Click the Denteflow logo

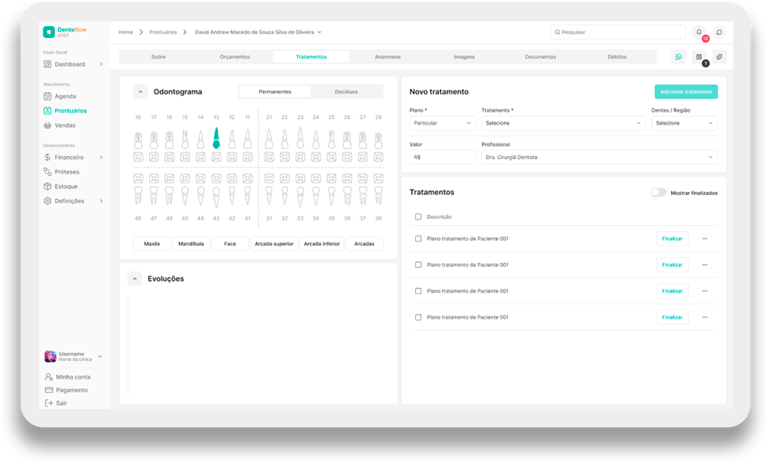tap(64, 32)
